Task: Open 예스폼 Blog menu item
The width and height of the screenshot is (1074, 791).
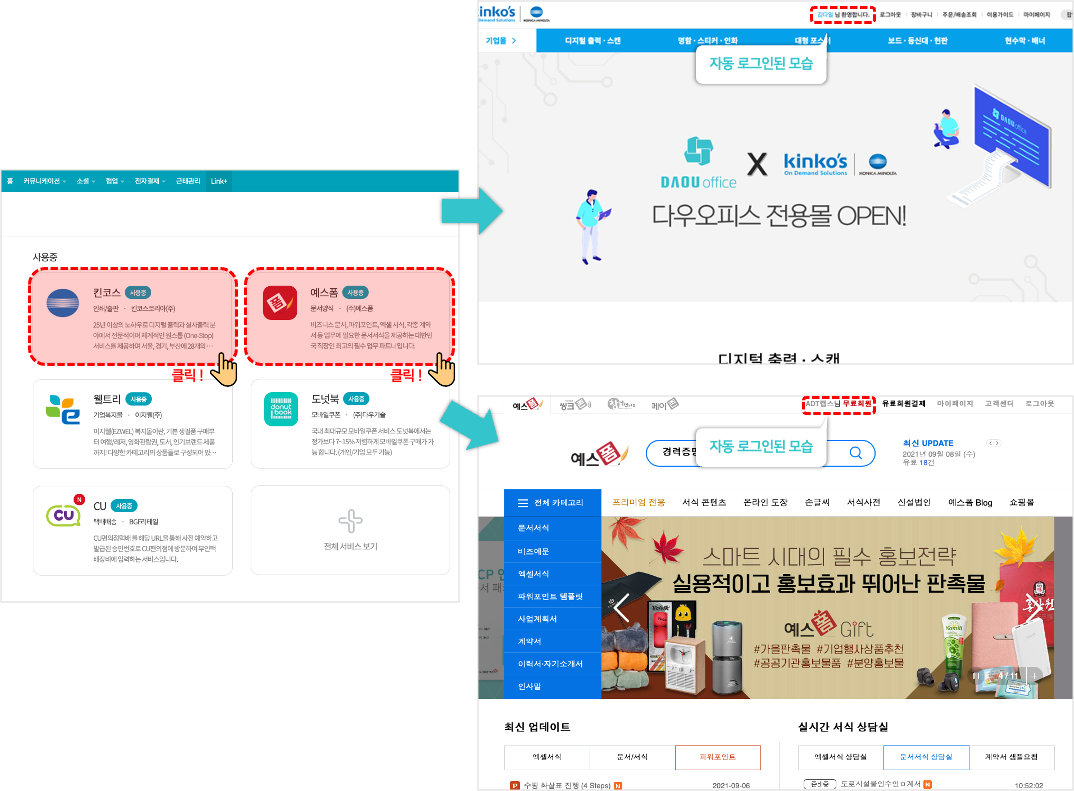Action: (970, 502)
